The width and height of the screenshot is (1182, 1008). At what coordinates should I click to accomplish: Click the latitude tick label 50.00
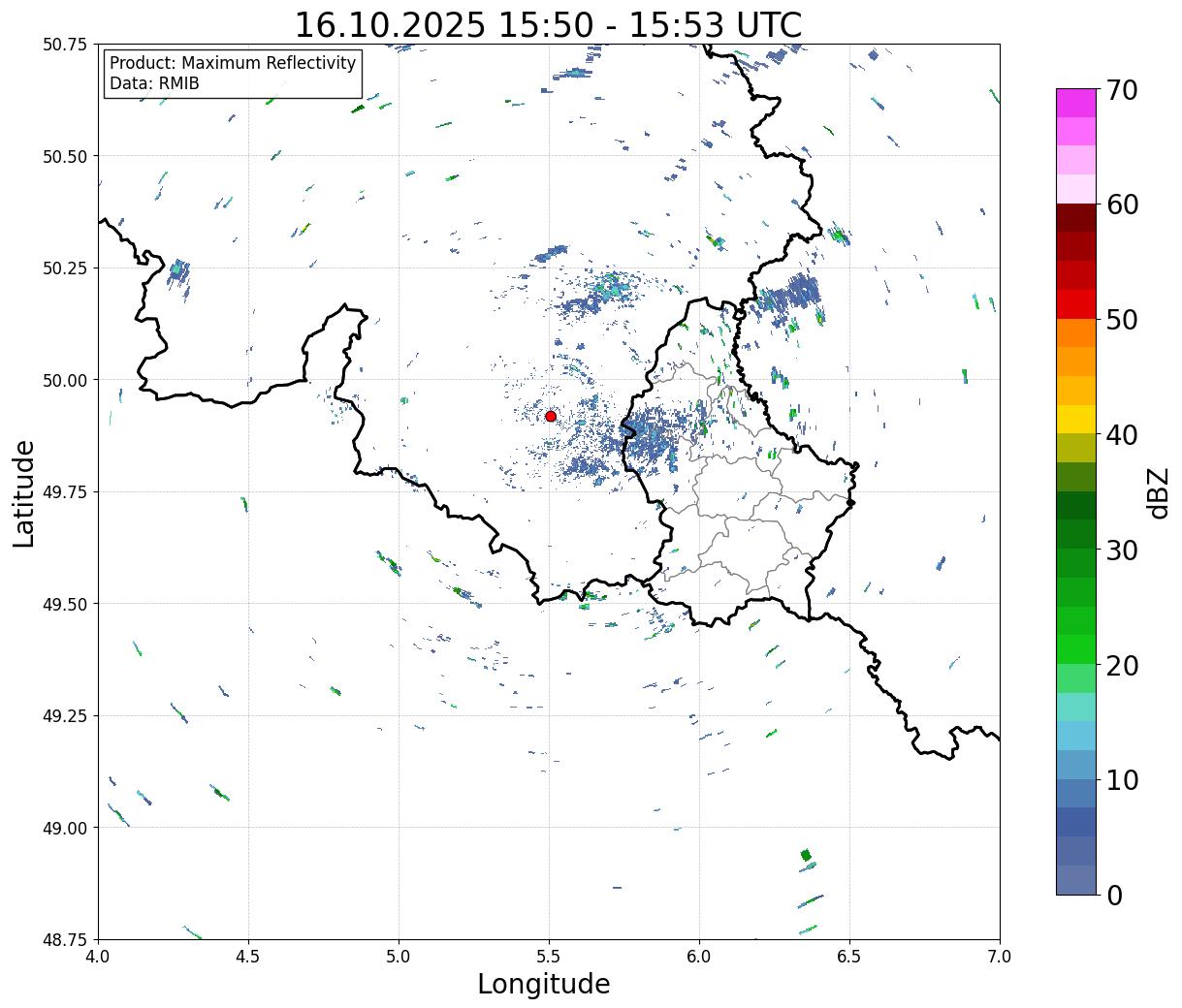(x=65, y=380)
